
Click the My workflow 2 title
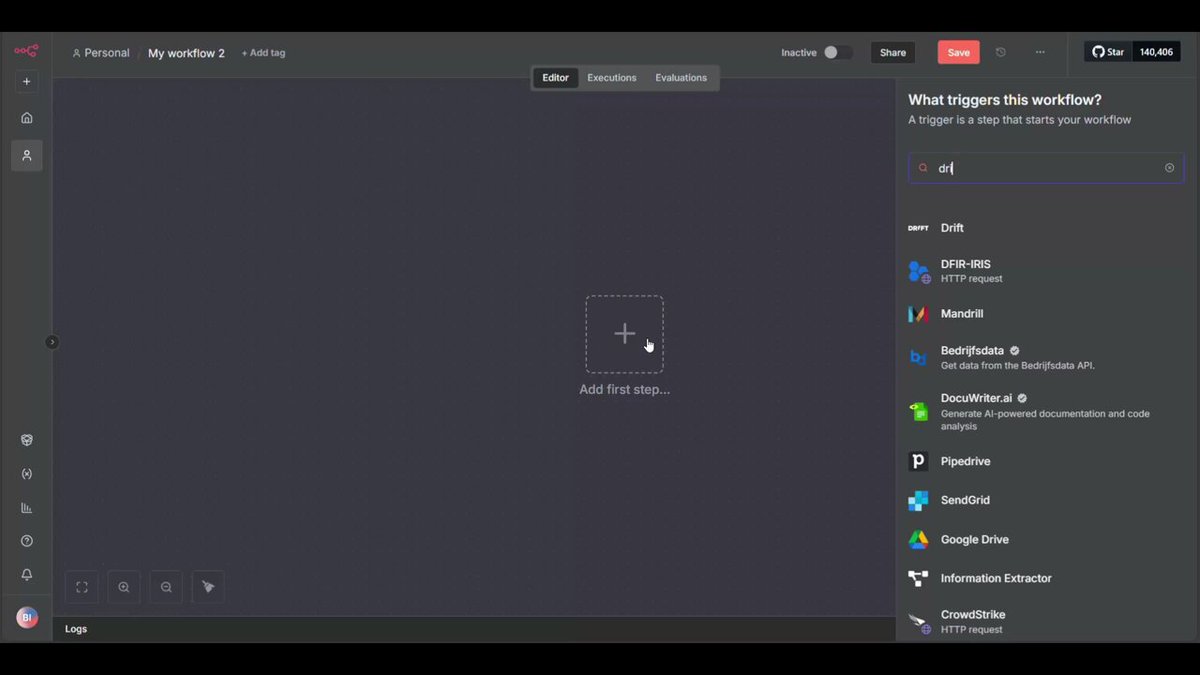pyautogui.click(x=186, y=53)
